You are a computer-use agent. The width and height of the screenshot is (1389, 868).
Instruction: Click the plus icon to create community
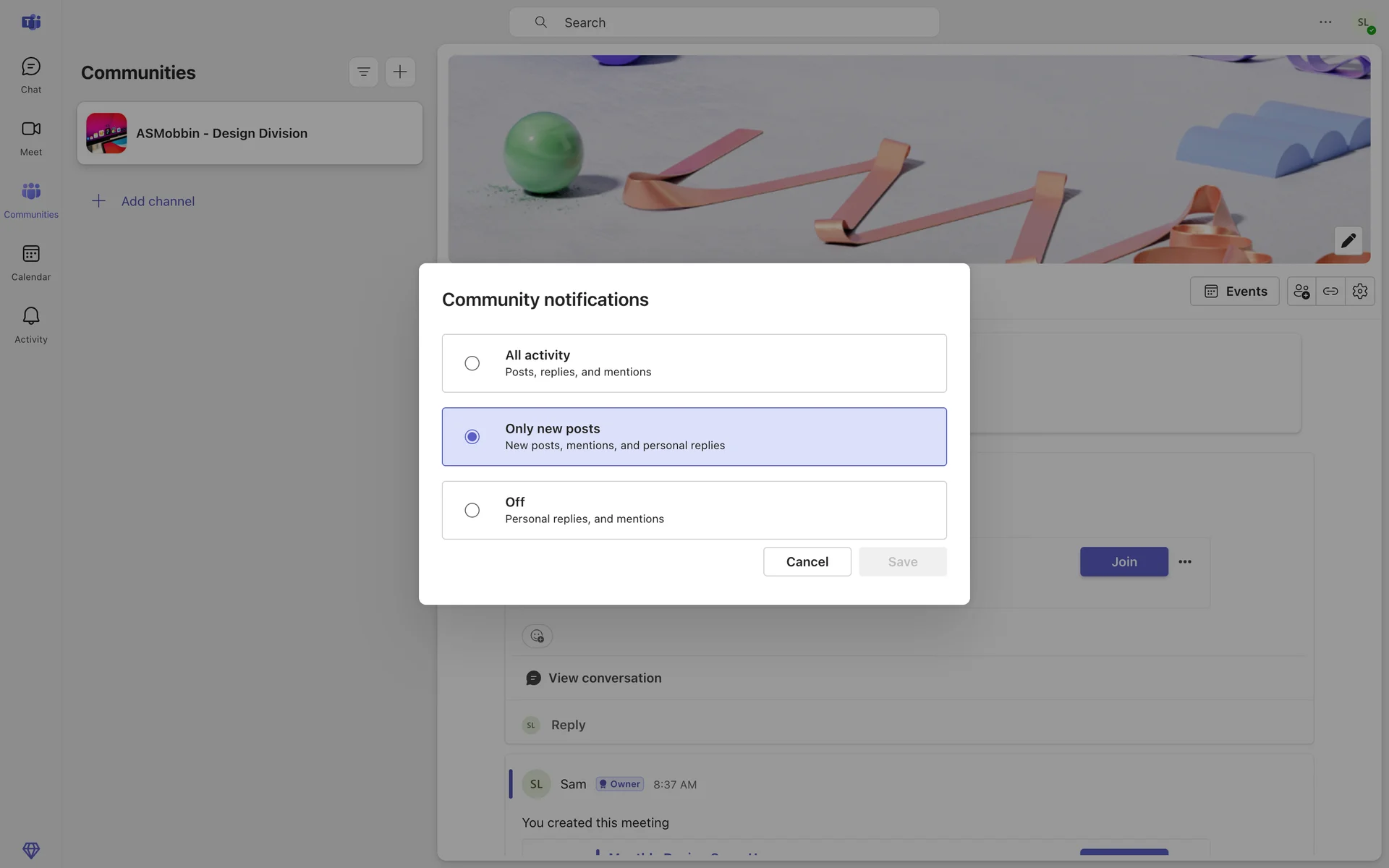coord(400,72)
